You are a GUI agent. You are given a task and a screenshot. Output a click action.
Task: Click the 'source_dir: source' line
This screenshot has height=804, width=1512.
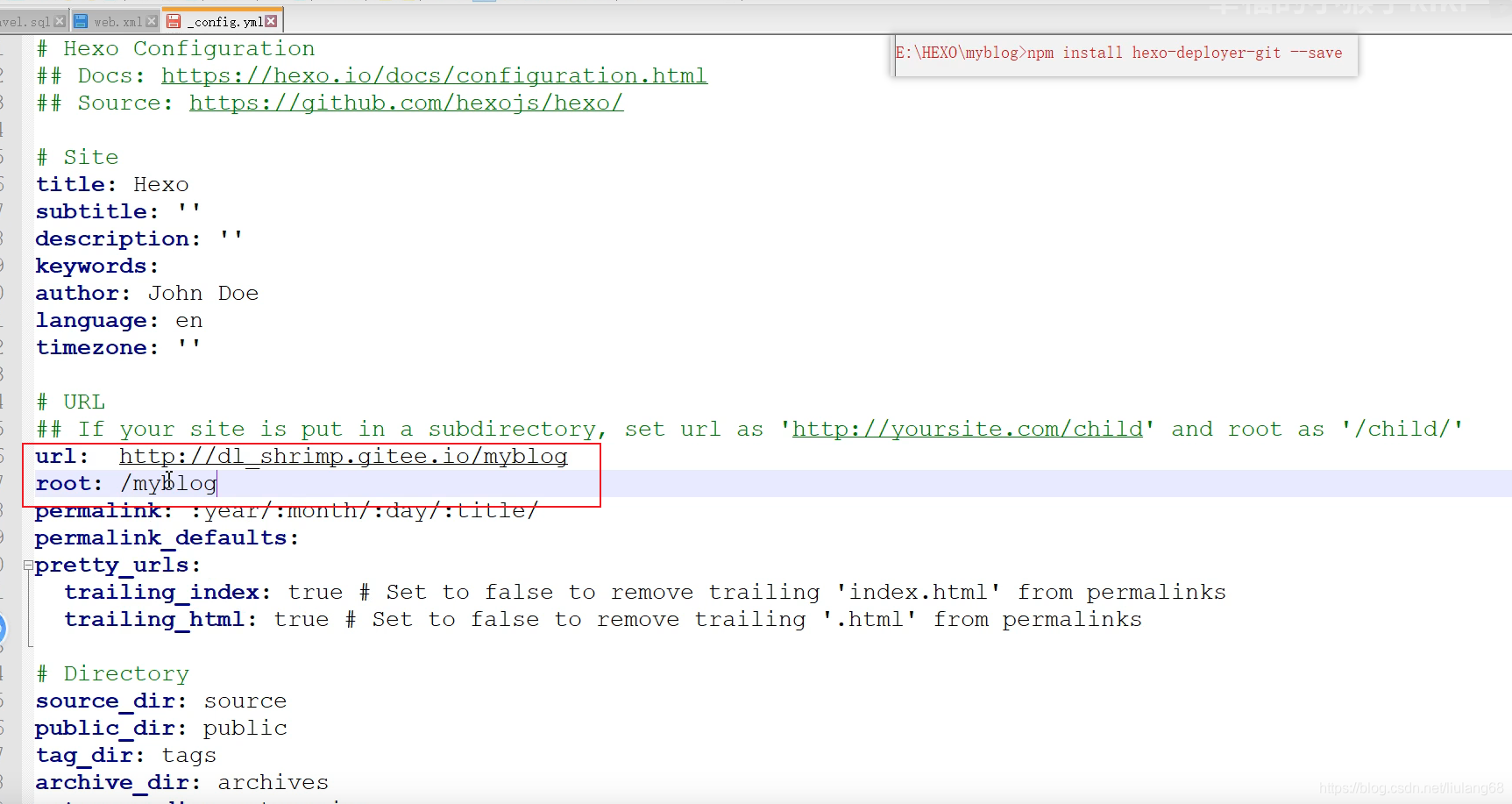pyautogui.click(x=161, y=701)
